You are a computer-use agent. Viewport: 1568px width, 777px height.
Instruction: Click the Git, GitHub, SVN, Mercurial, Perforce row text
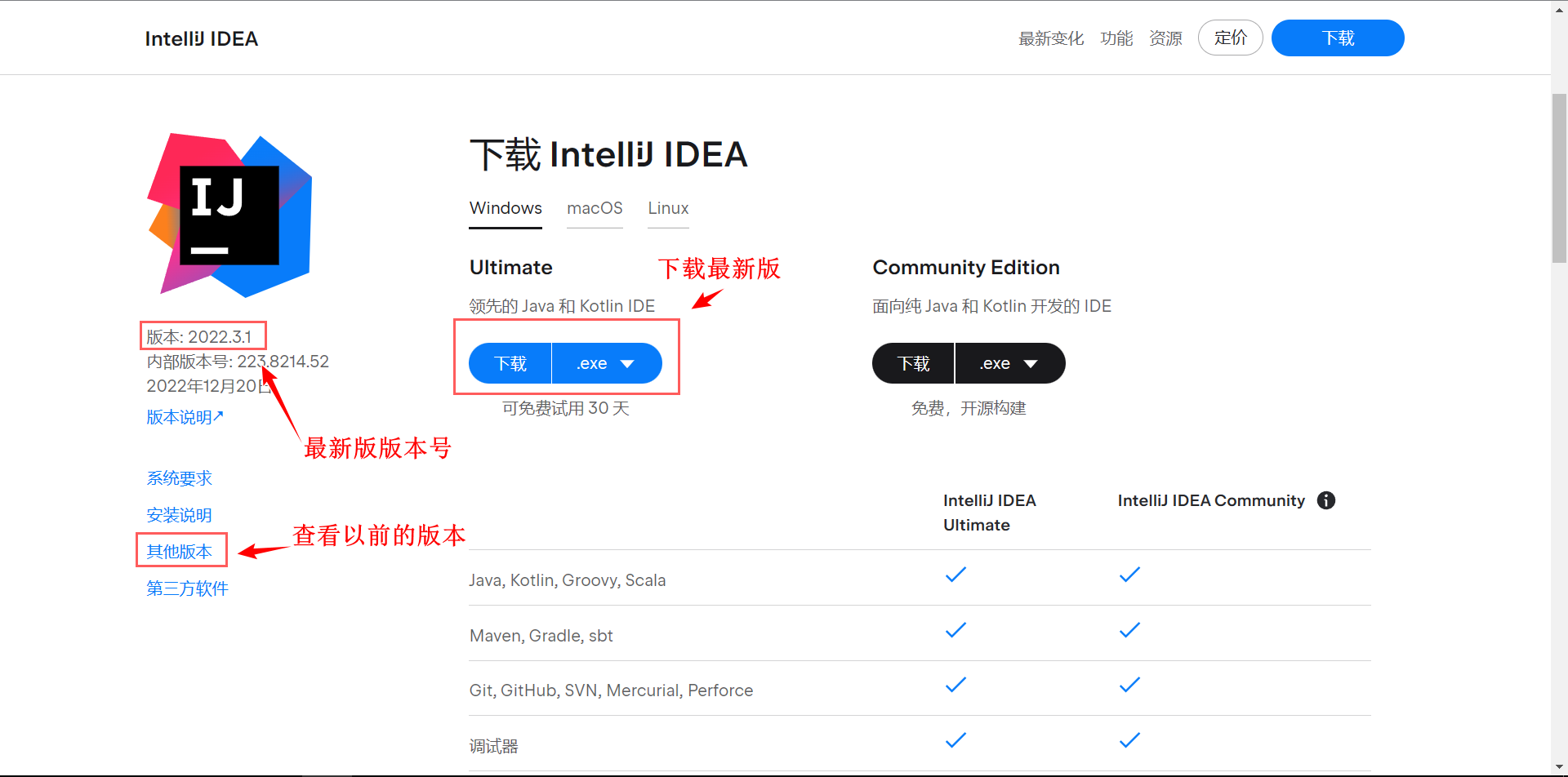611,690
